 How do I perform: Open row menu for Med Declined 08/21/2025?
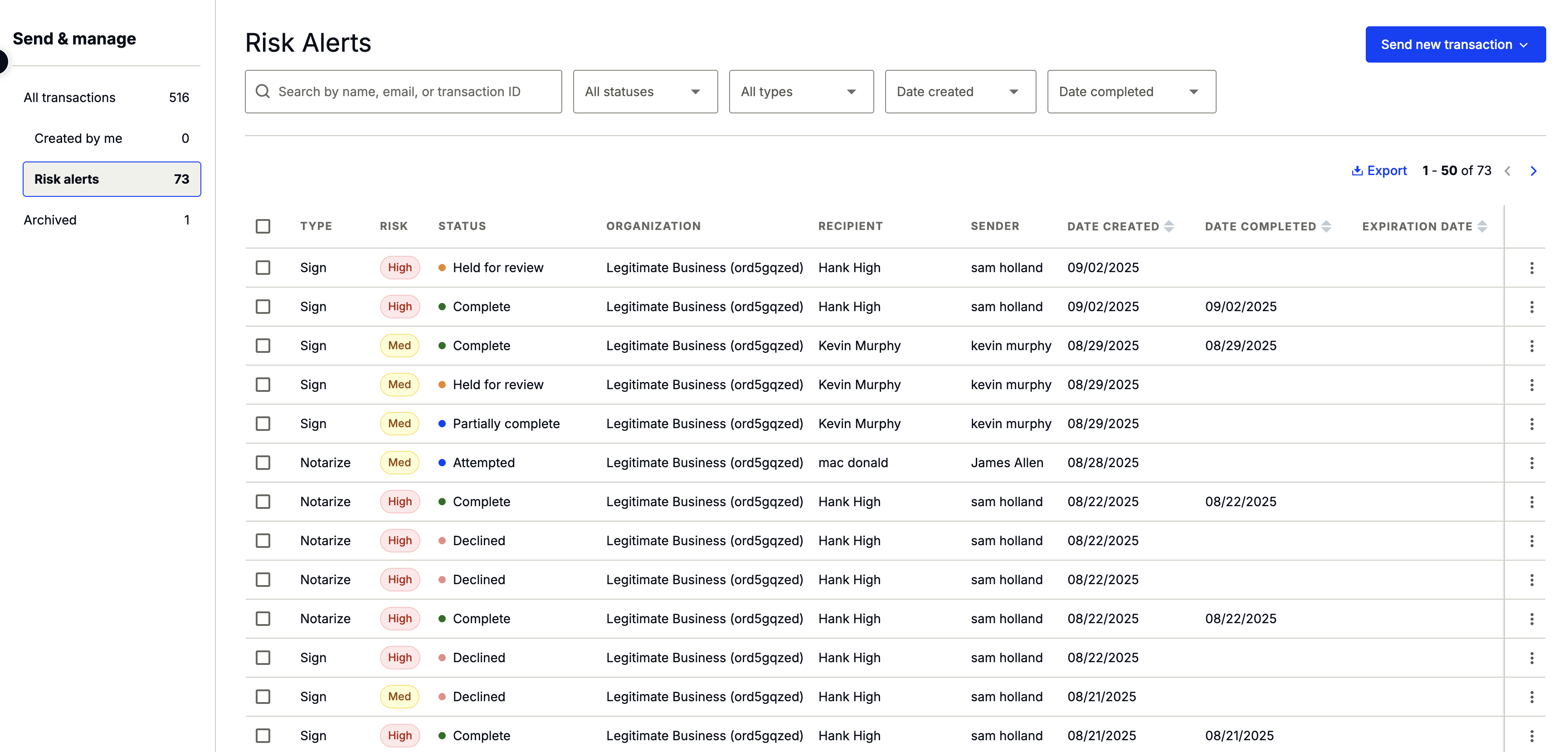pos(1531,697)
